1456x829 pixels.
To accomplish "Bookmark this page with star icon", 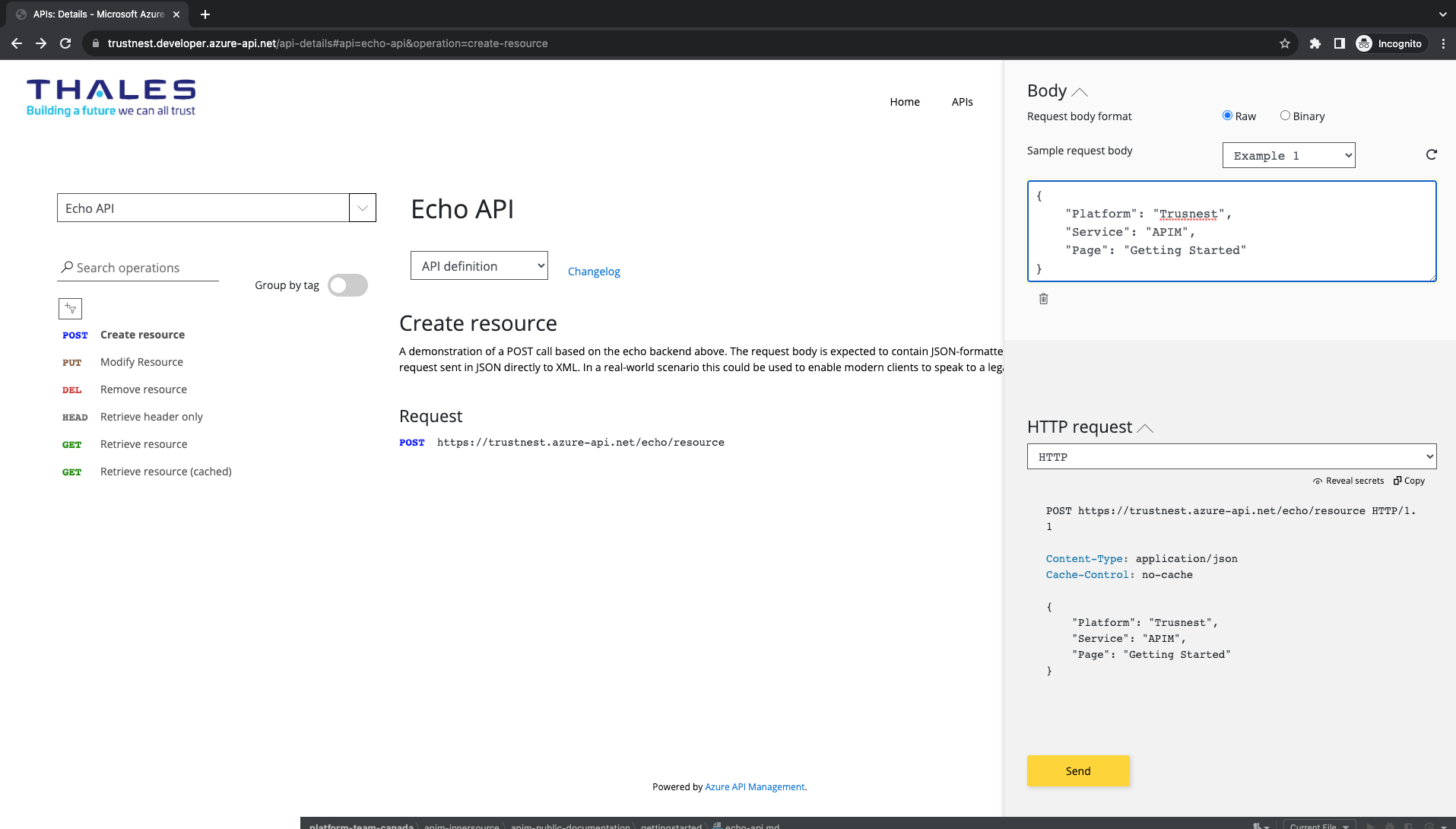I will click(x=1285, y=43).
